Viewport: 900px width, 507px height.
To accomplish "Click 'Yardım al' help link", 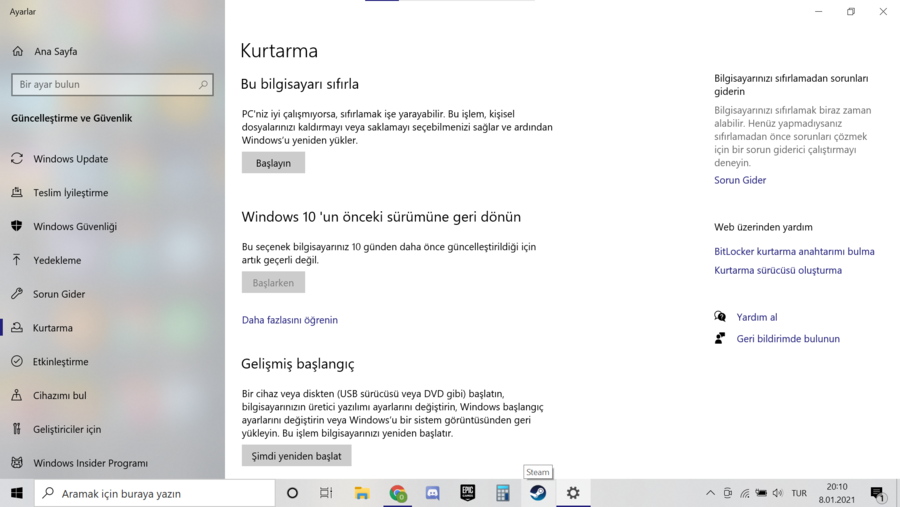I will point(757,317).
